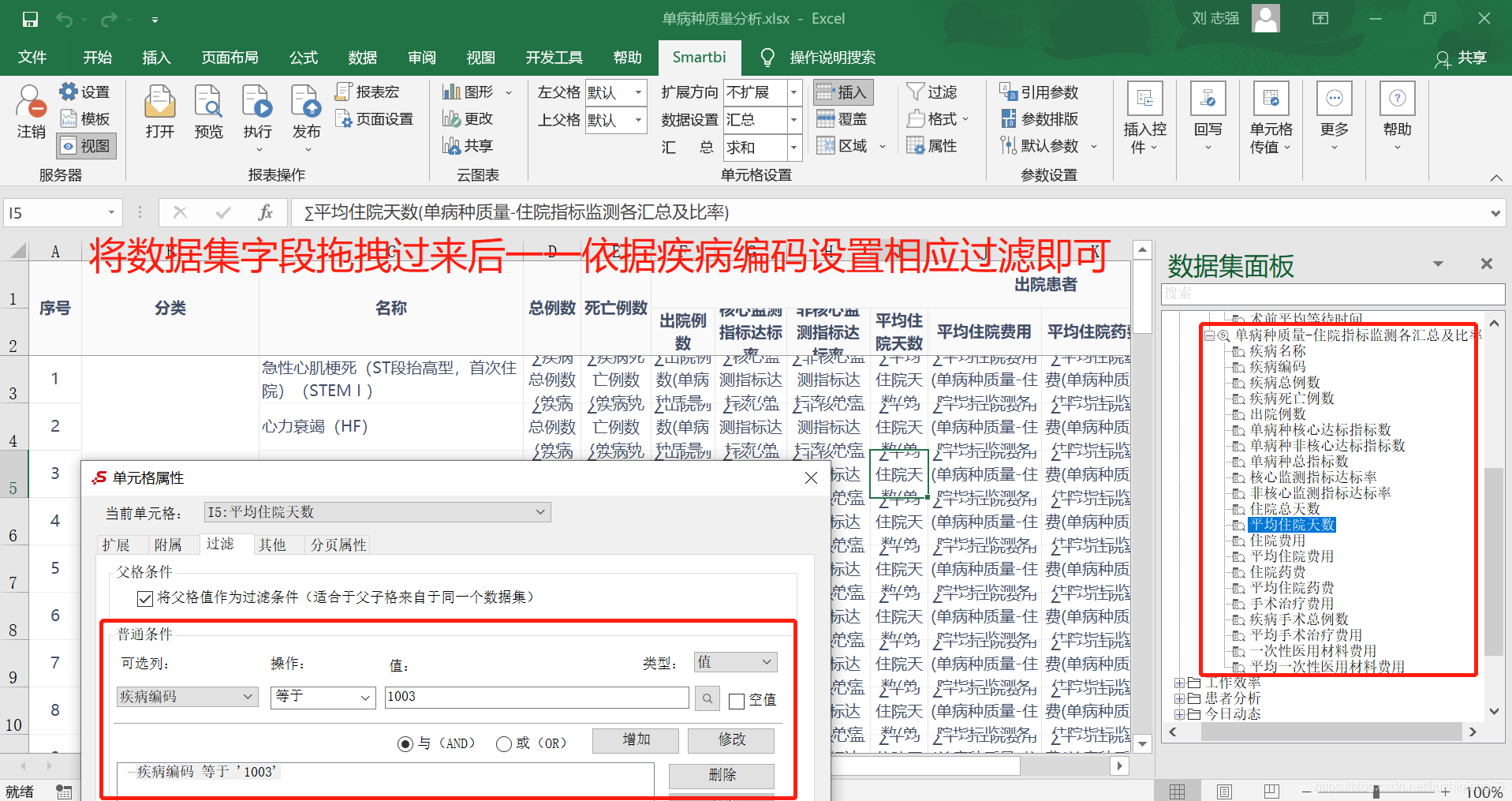Click the 增加 add condition button
The height and width of the screenshot is (801, 1512).
click(636, 740)
